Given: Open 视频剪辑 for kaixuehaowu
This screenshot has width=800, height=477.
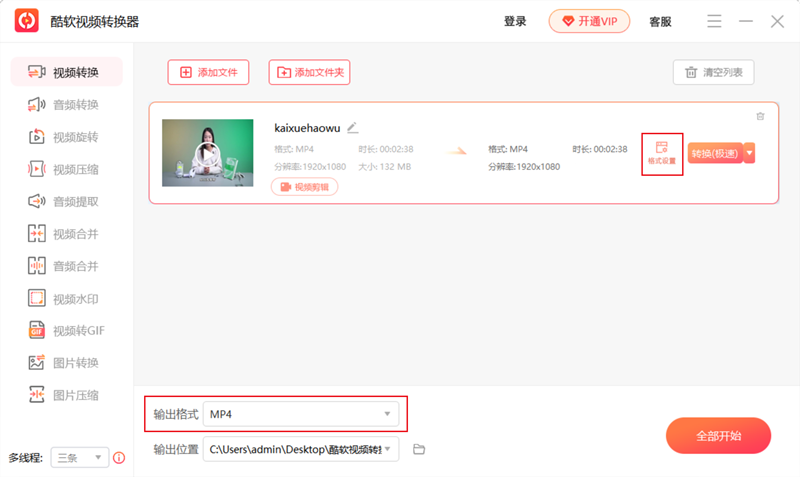Looking at the screenshot, I should click(x=305, y=187).
